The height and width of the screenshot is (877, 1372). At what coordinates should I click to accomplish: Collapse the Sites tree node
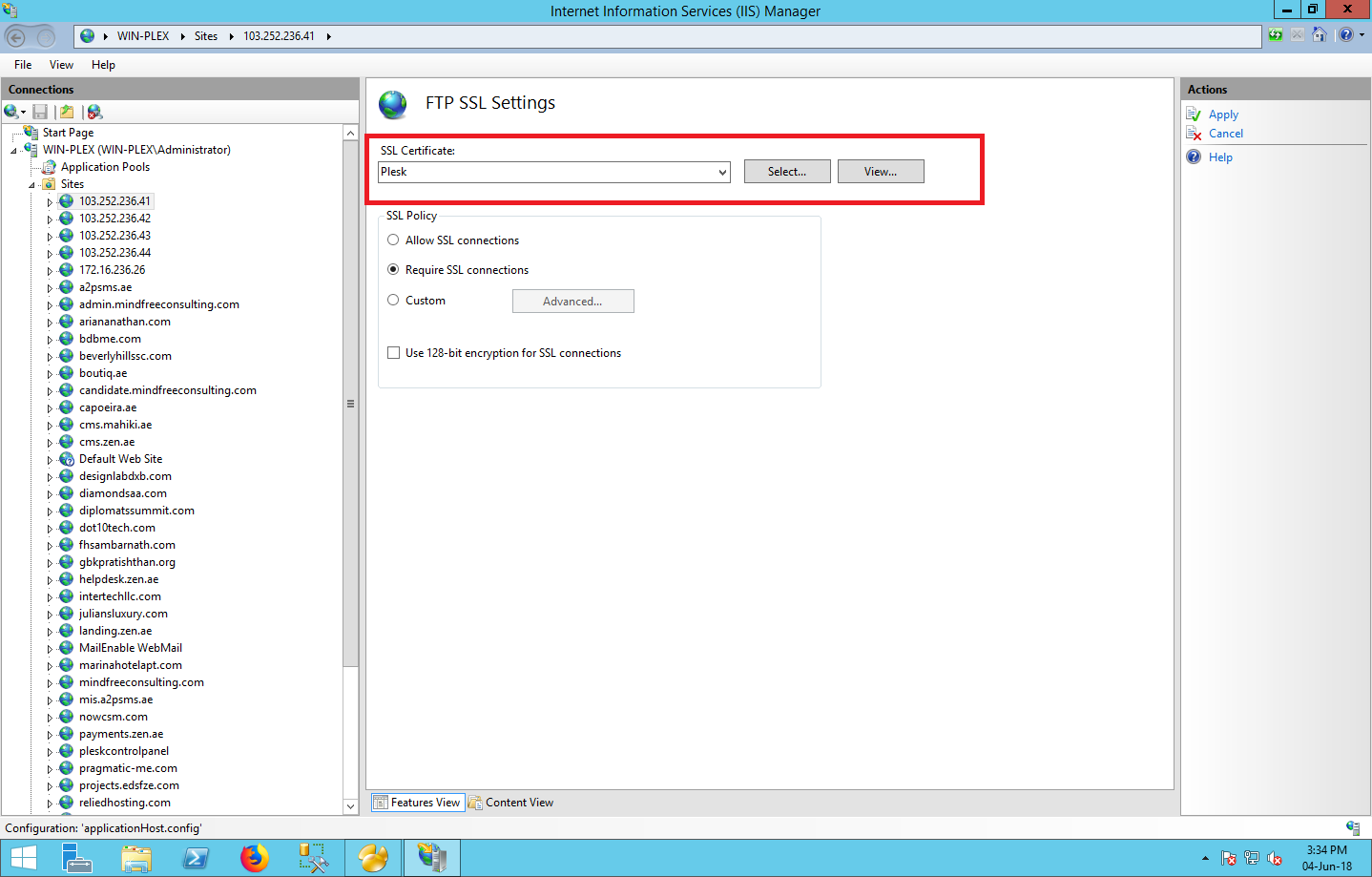[x=31, y=185]
